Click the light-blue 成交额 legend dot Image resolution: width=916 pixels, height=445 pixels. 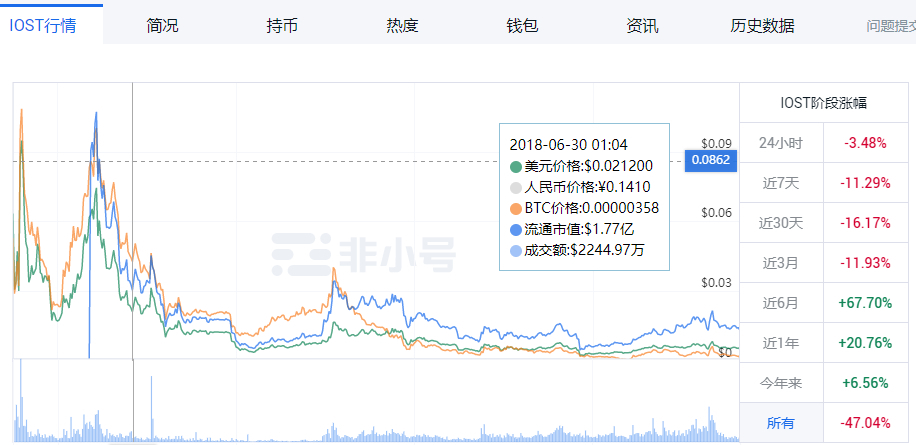516,250
